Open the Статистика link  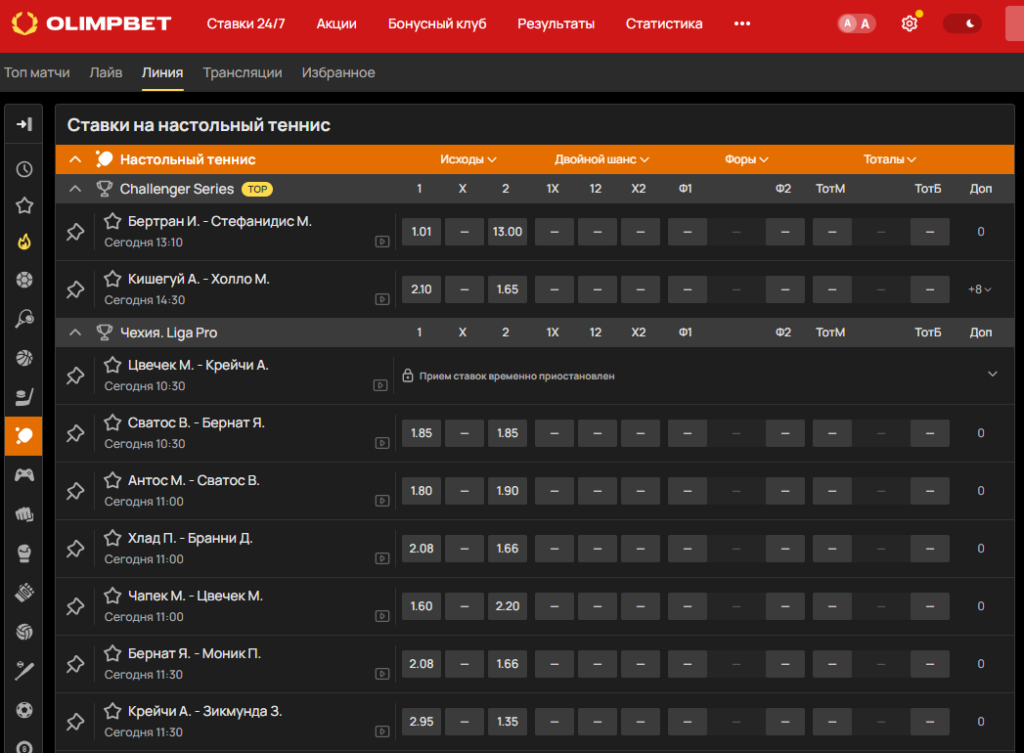(x=664, y=24)
